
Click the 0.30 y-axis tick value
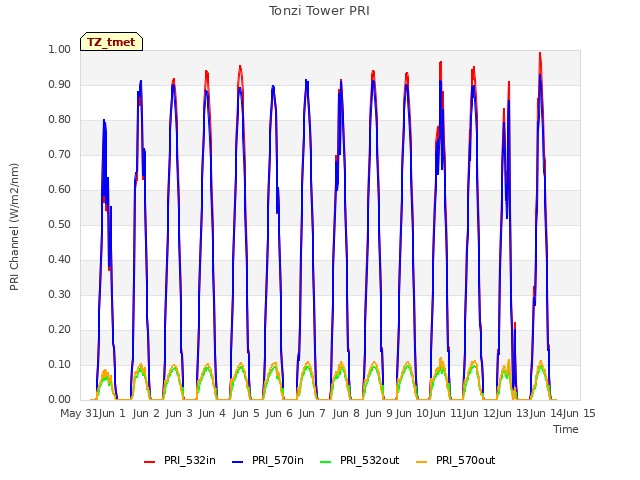[60, 295]
